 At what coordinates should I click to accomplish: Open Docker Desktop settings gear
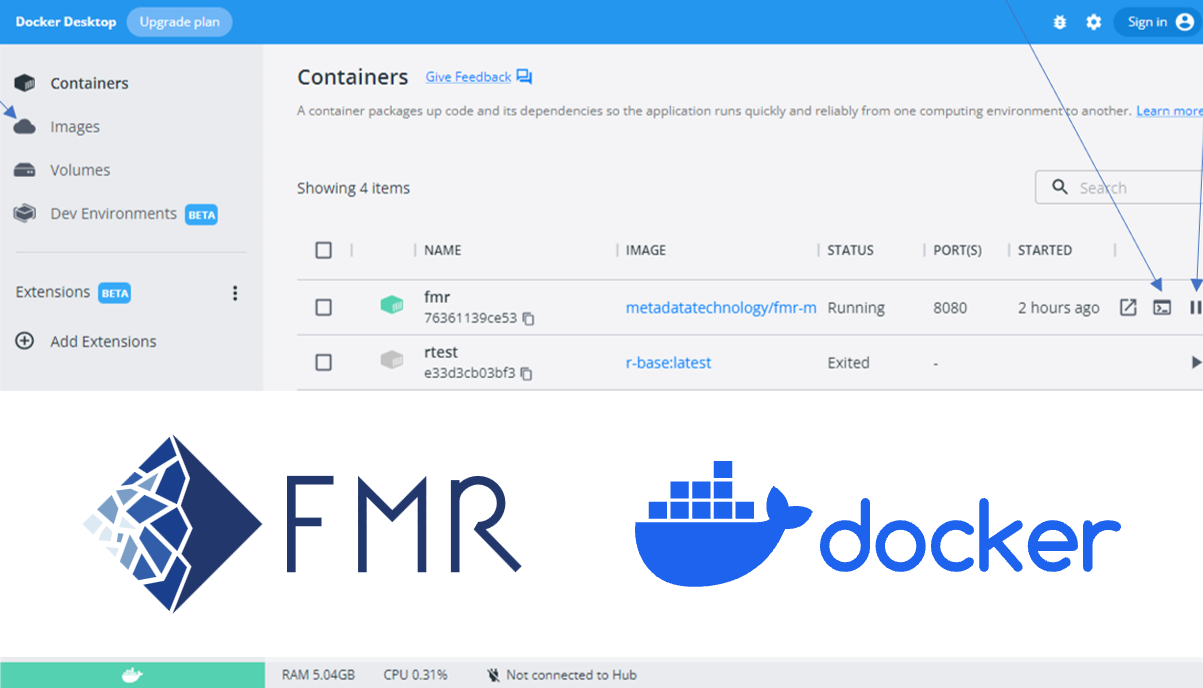[x=1092, y=21]
